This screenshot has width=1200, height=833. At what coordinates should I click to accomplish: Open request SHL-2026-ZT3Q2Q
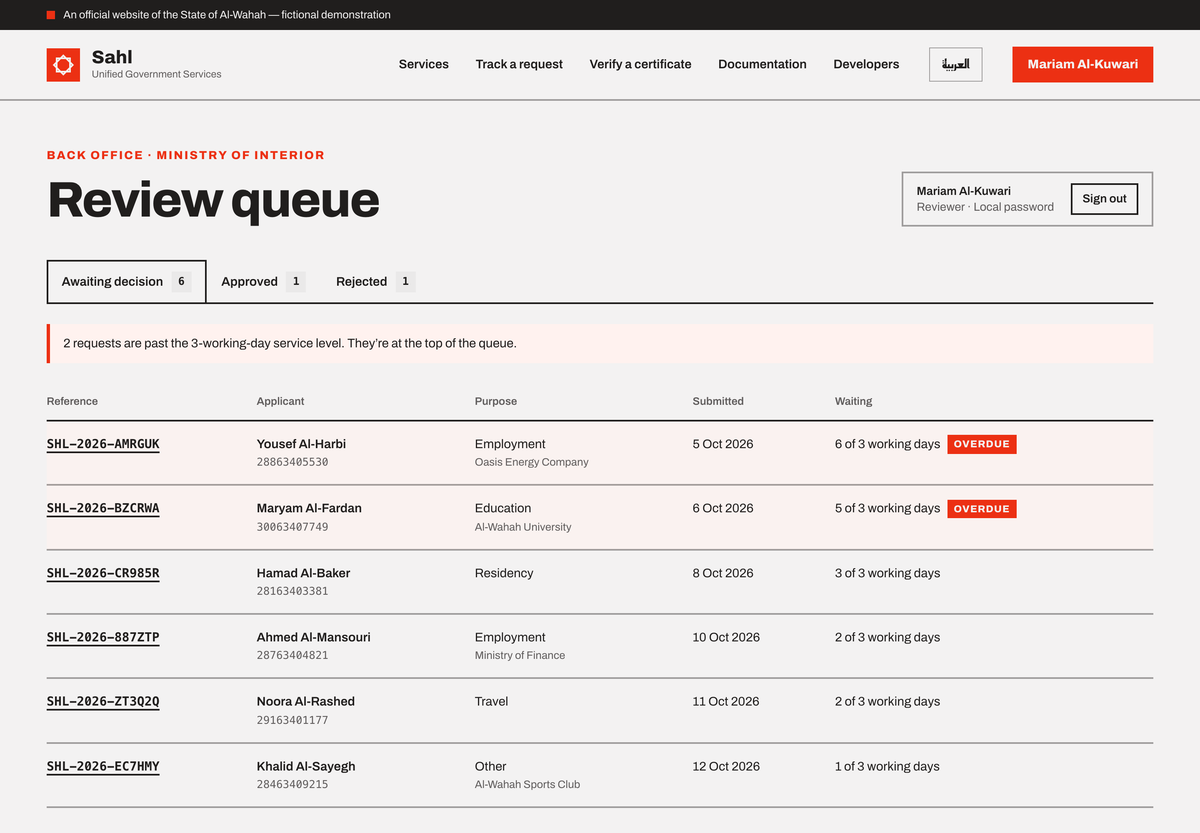tap(103, 701)
